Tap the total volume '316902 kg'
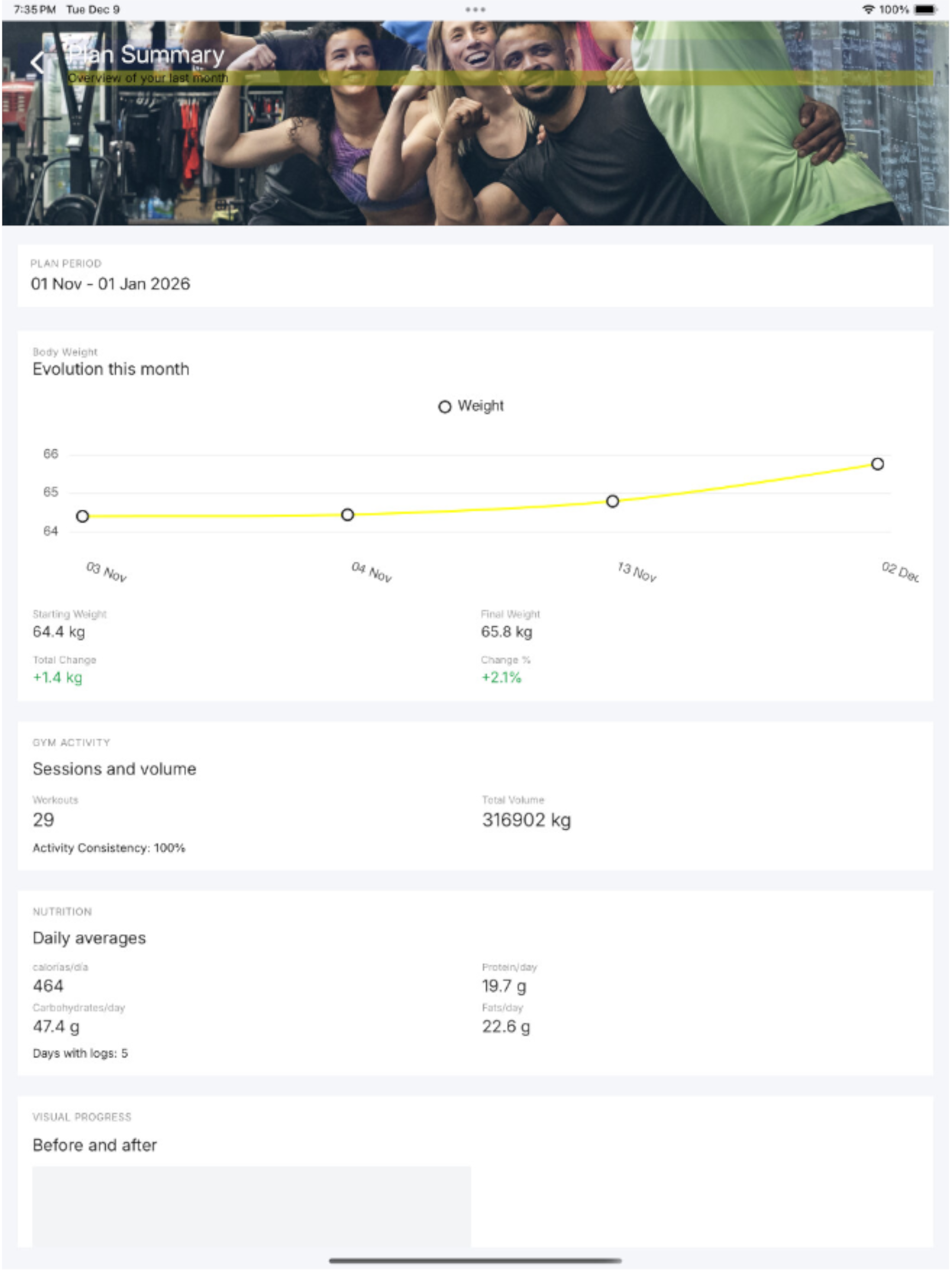952x1270 pixels. click(527, 821)
